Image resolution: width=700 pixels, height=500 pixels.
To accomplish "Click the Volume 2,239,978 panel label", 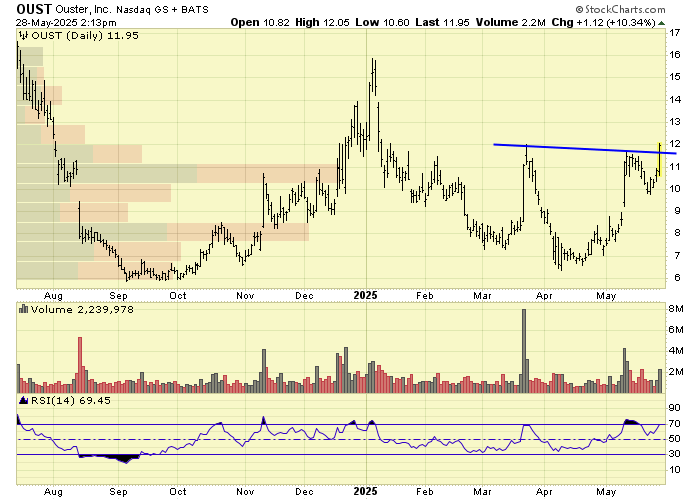I will [x=82, y=309].
